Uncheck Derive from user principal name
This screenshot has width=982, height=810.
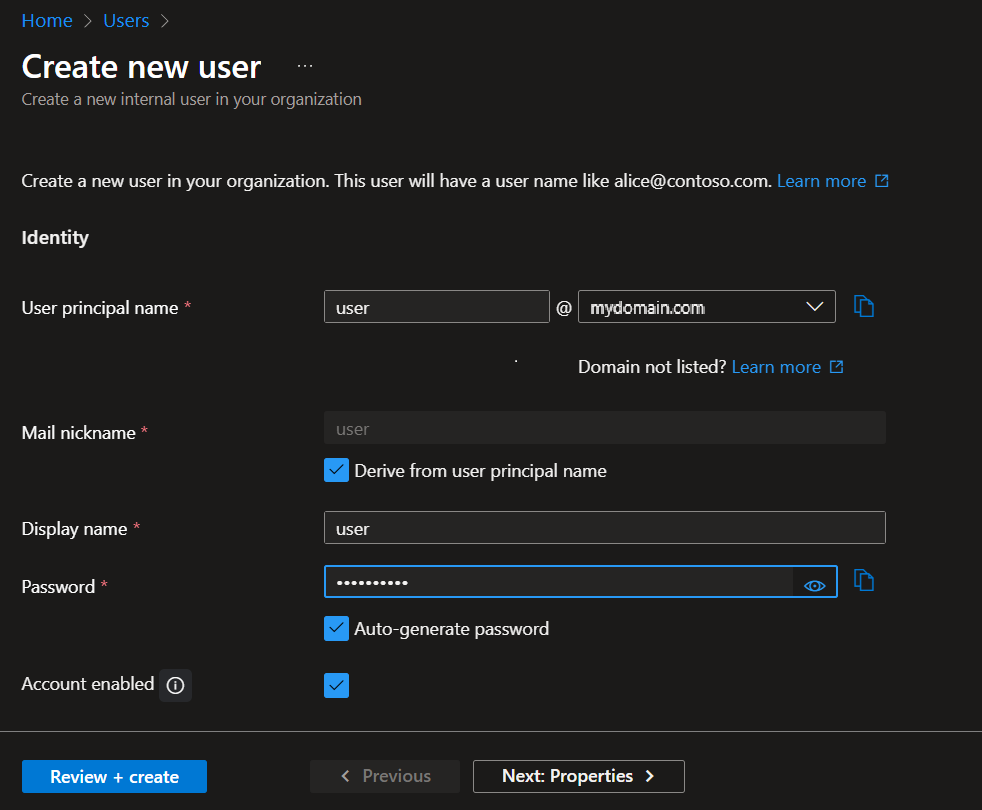pyautogui.click(x=337, y=470)
